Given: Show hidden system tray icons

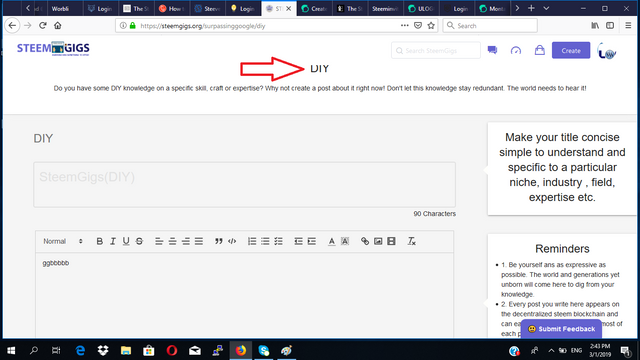Looking at the screenshot, I should pos(551,350).
